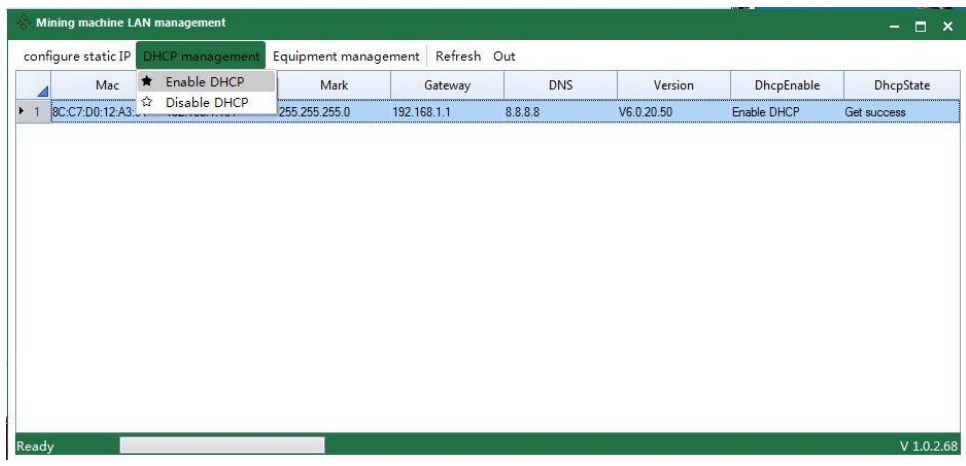Select the DhcpState cell showing Get success

[x=875, y=112]
